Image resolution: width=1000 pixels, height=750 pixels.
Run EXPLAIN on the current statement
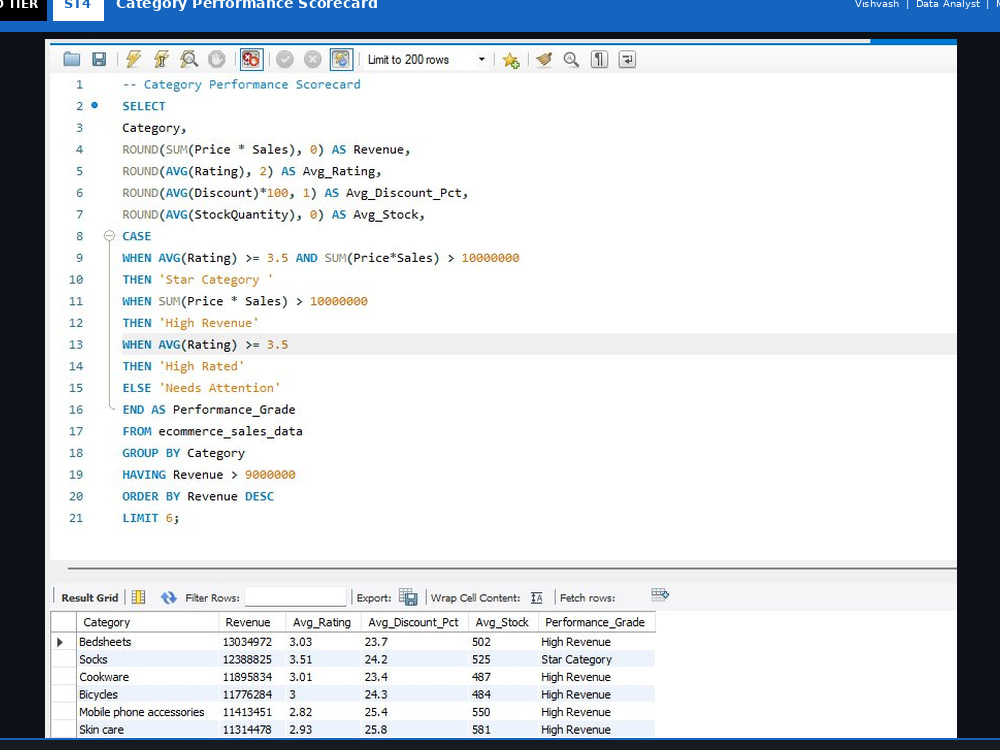point(189,59)
